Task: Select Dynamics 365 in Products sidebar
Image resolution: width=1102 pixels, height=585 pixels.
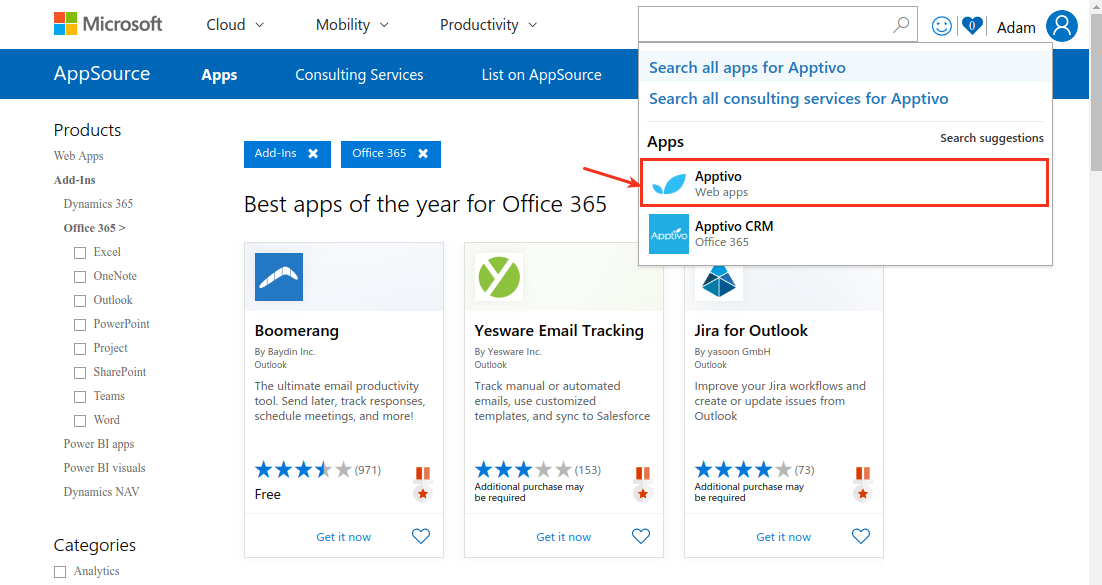Action: [98, 204]
